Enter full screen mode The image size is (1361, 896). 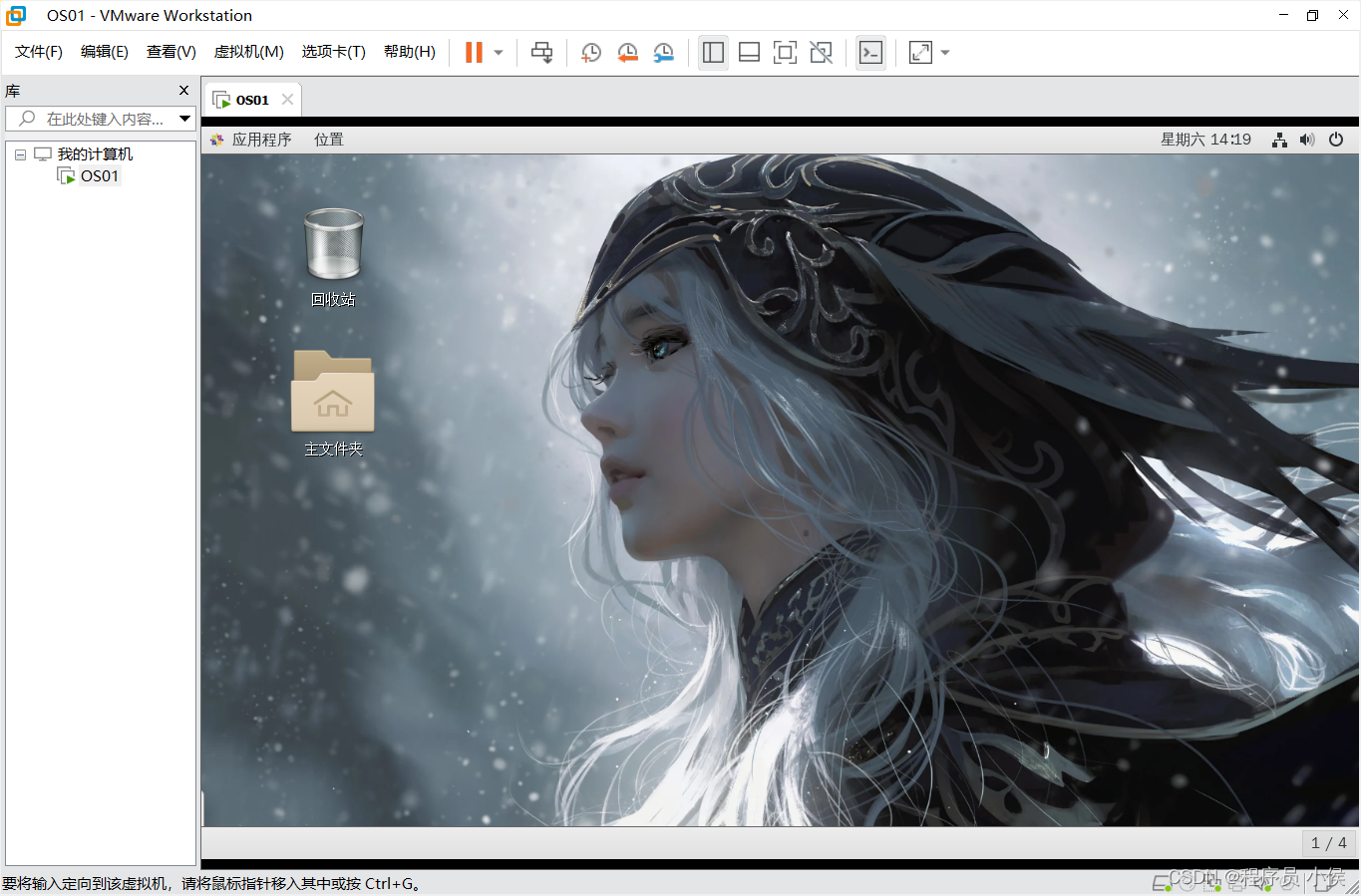[785, 53]
